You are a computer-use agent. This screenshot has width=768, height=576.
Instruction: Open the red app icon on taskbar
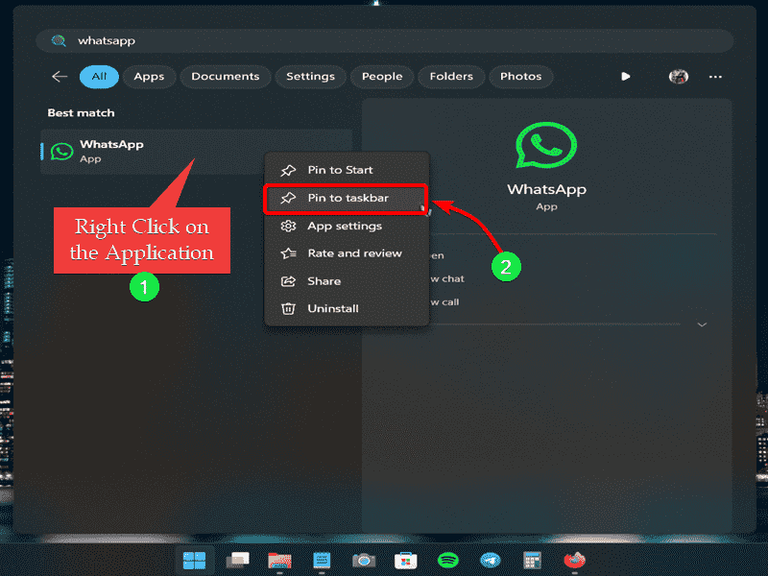click(575, 560)
